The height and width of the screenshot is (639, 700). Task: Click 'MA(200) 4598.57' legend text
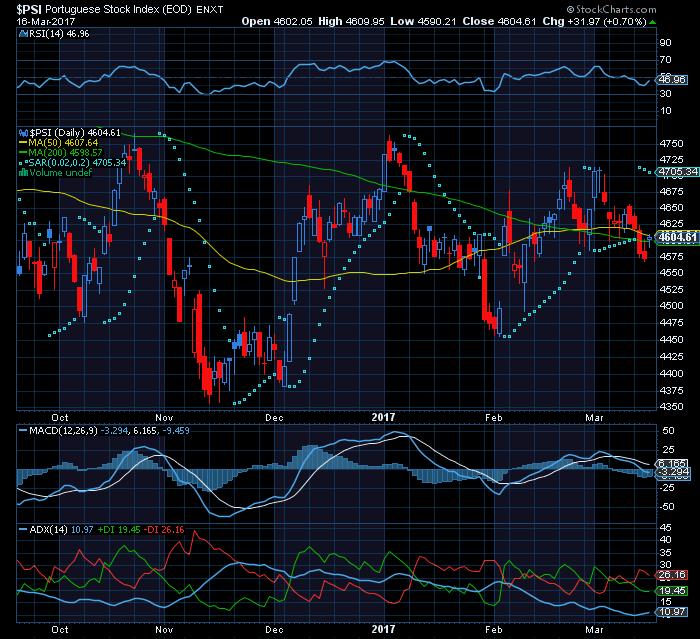(65, 153)
